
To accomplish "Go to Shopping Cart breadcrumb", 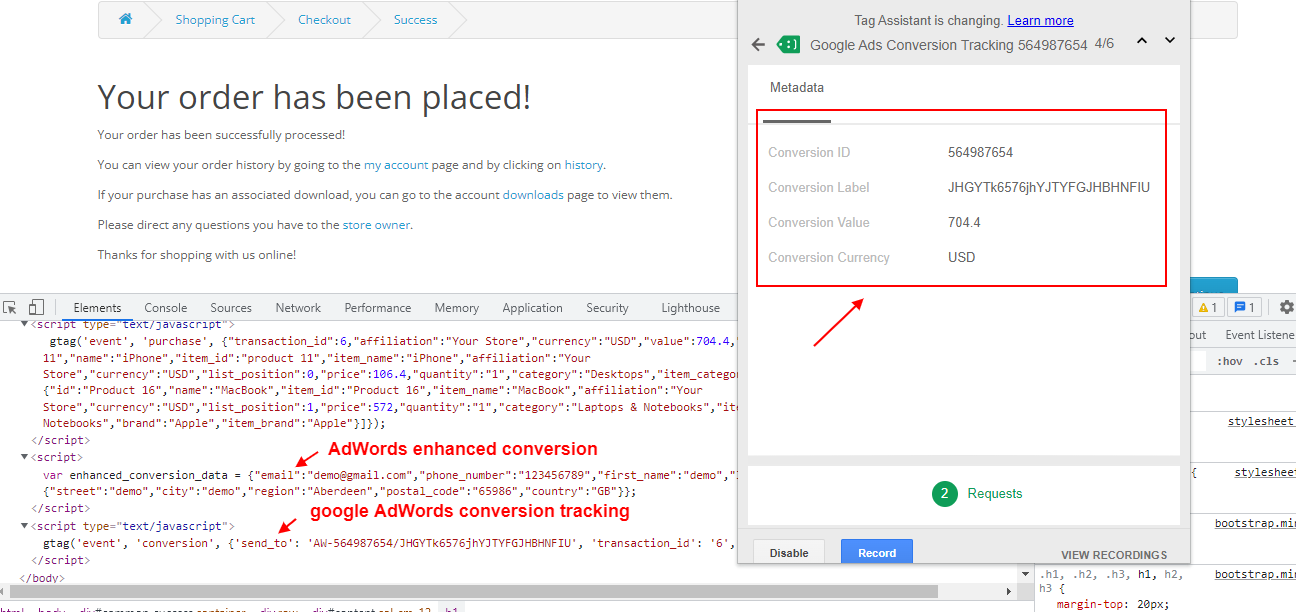I will [215, 20].
